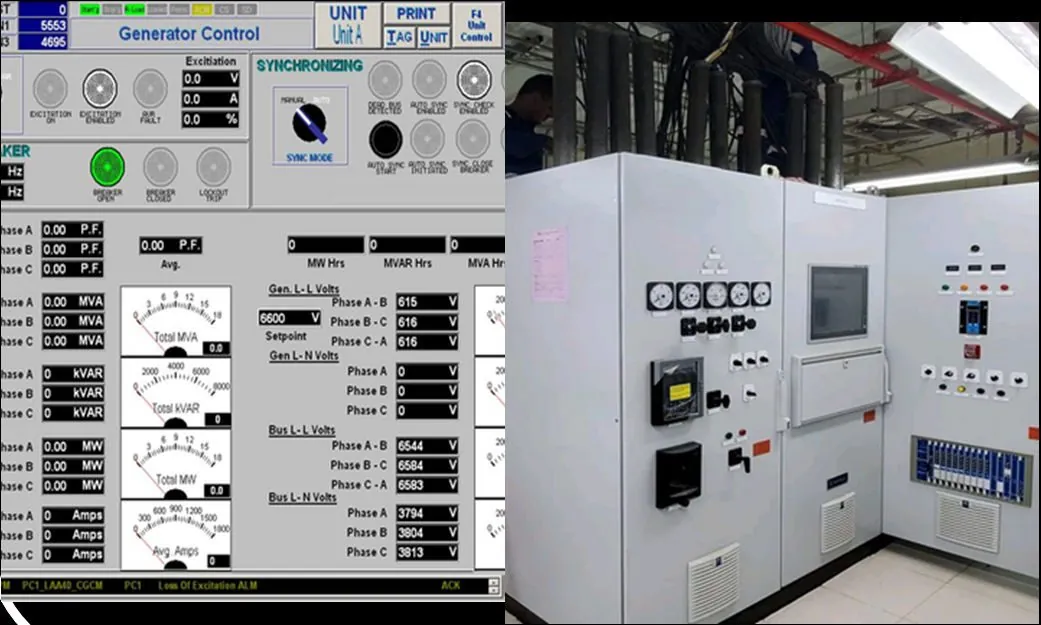Screen dimensions: 1041x625
Task: Click the Breaker Closed indicator lamp
Action: tap(161, 167)
